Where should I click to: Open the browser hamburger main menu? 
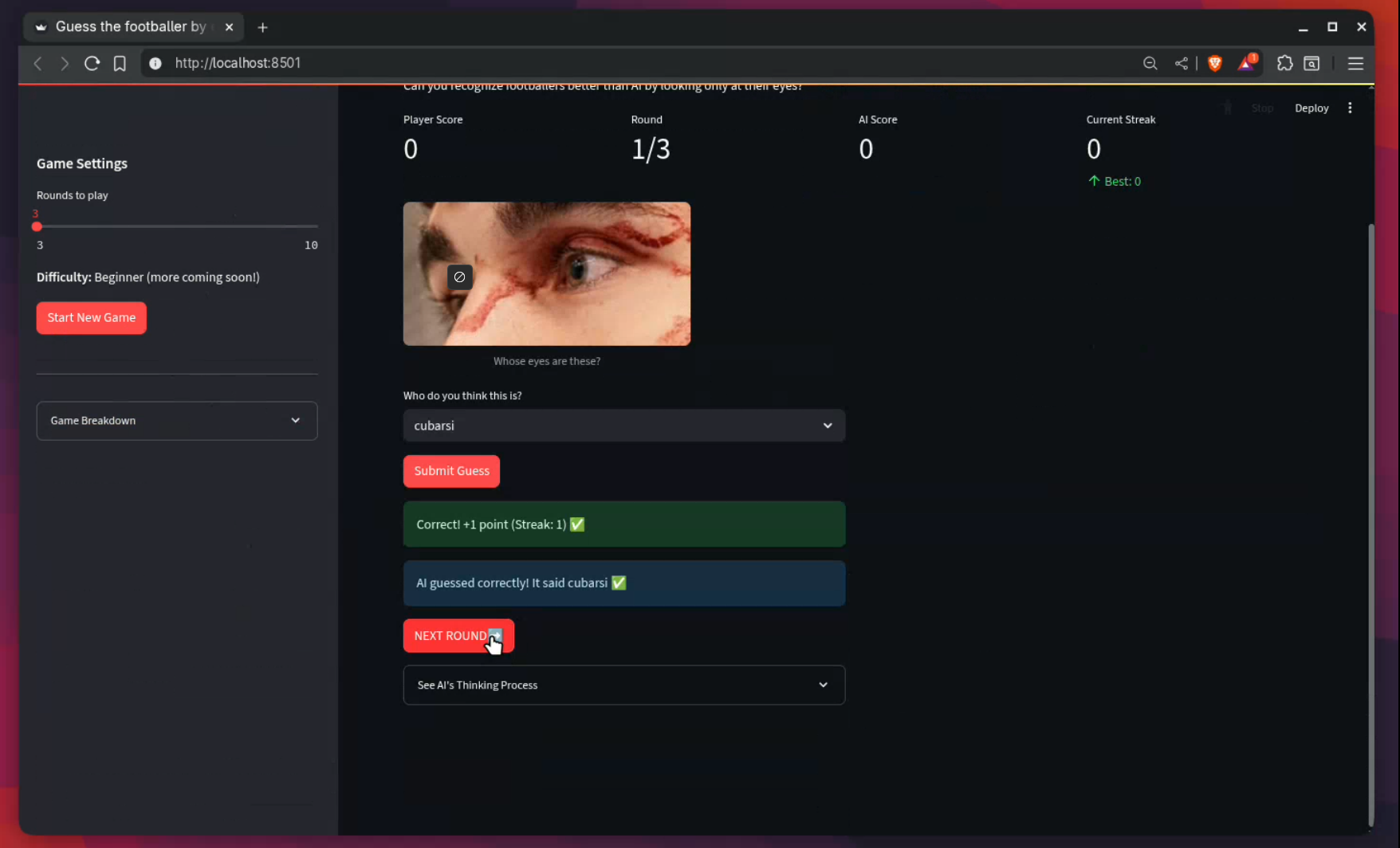(x=1355, y=63)
